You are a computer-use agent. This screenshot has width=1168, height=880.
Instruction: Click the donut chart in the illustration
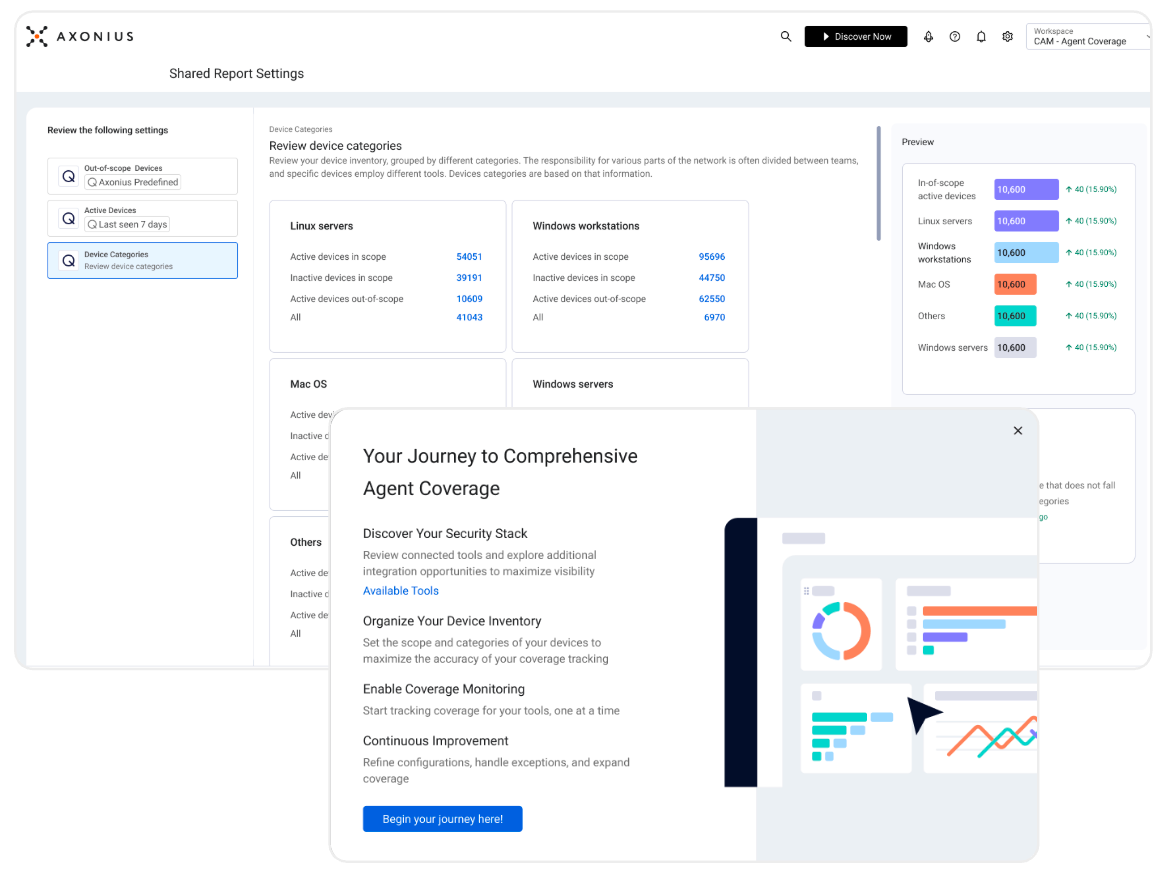coord(841,630)
